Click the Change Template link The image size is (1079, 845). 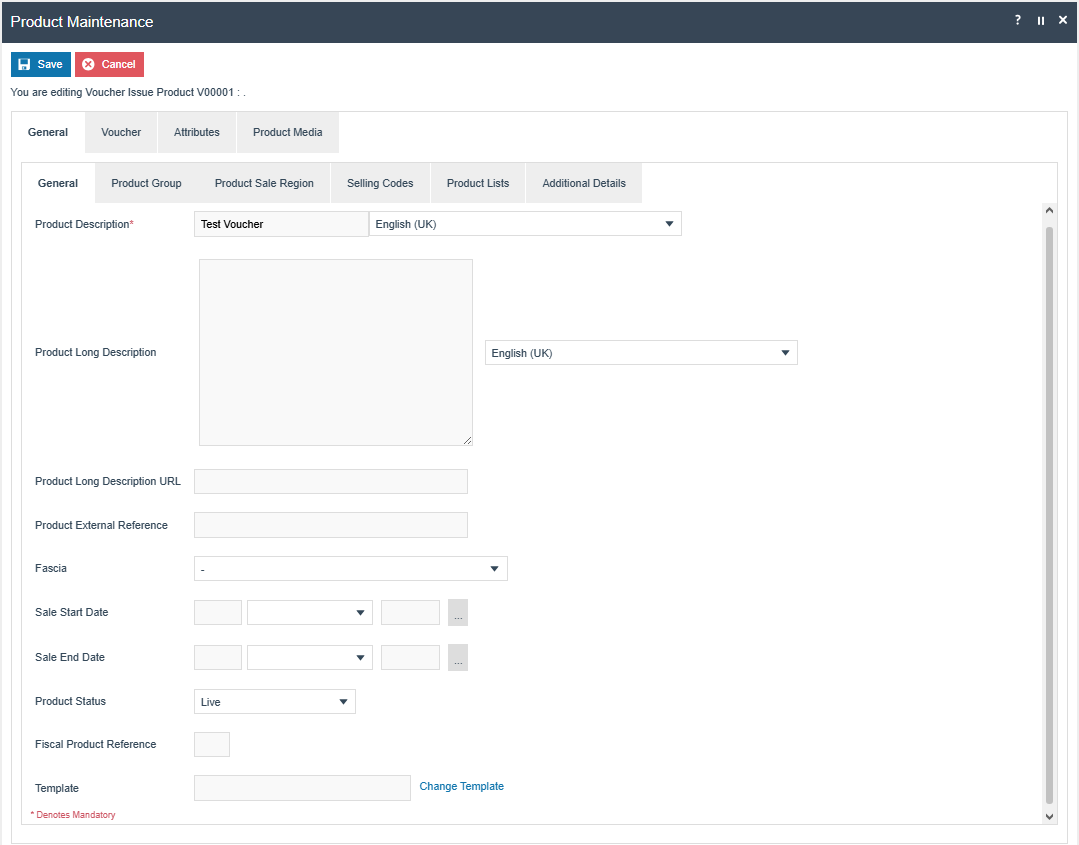point(462,787)
